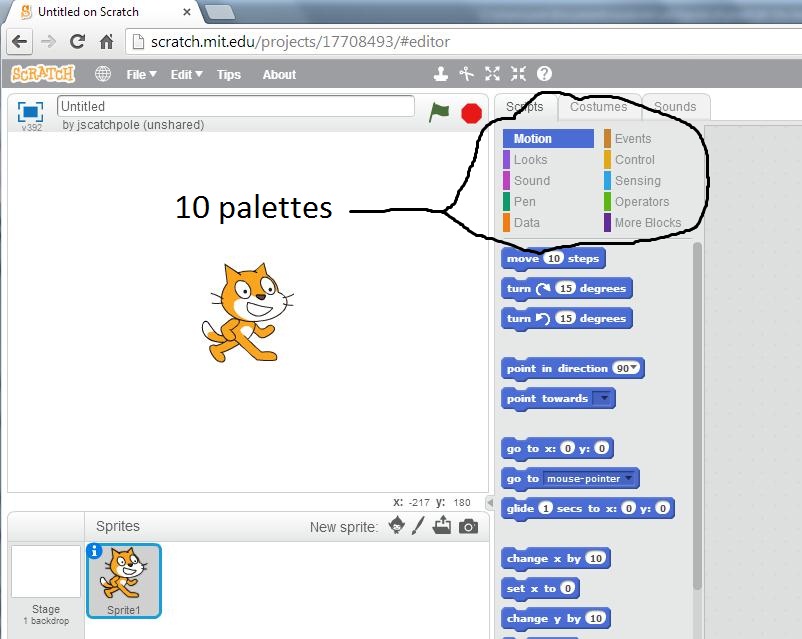Click the project title Untitled field
This screenshot has height=639, width=802.
click(235, 106)
